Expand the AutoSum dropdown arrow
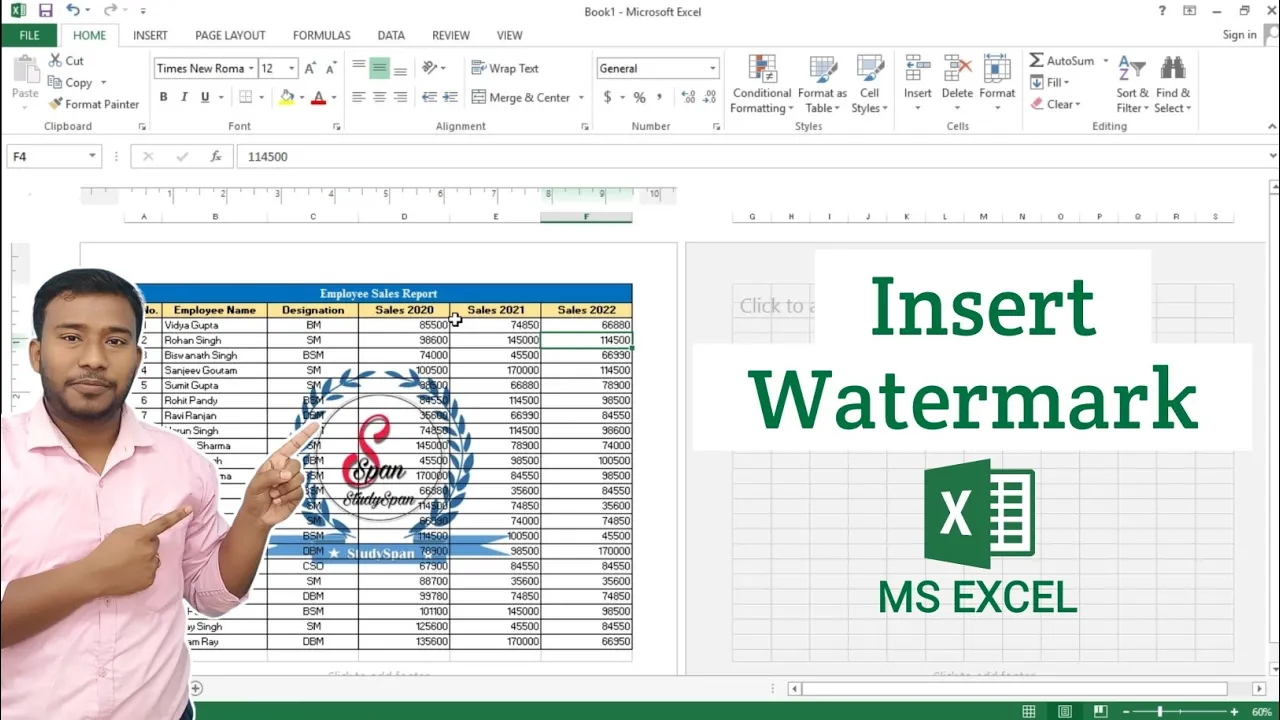Viewport: 1280px width, 720px height. pyautogui.click(x=1105, y=61)
